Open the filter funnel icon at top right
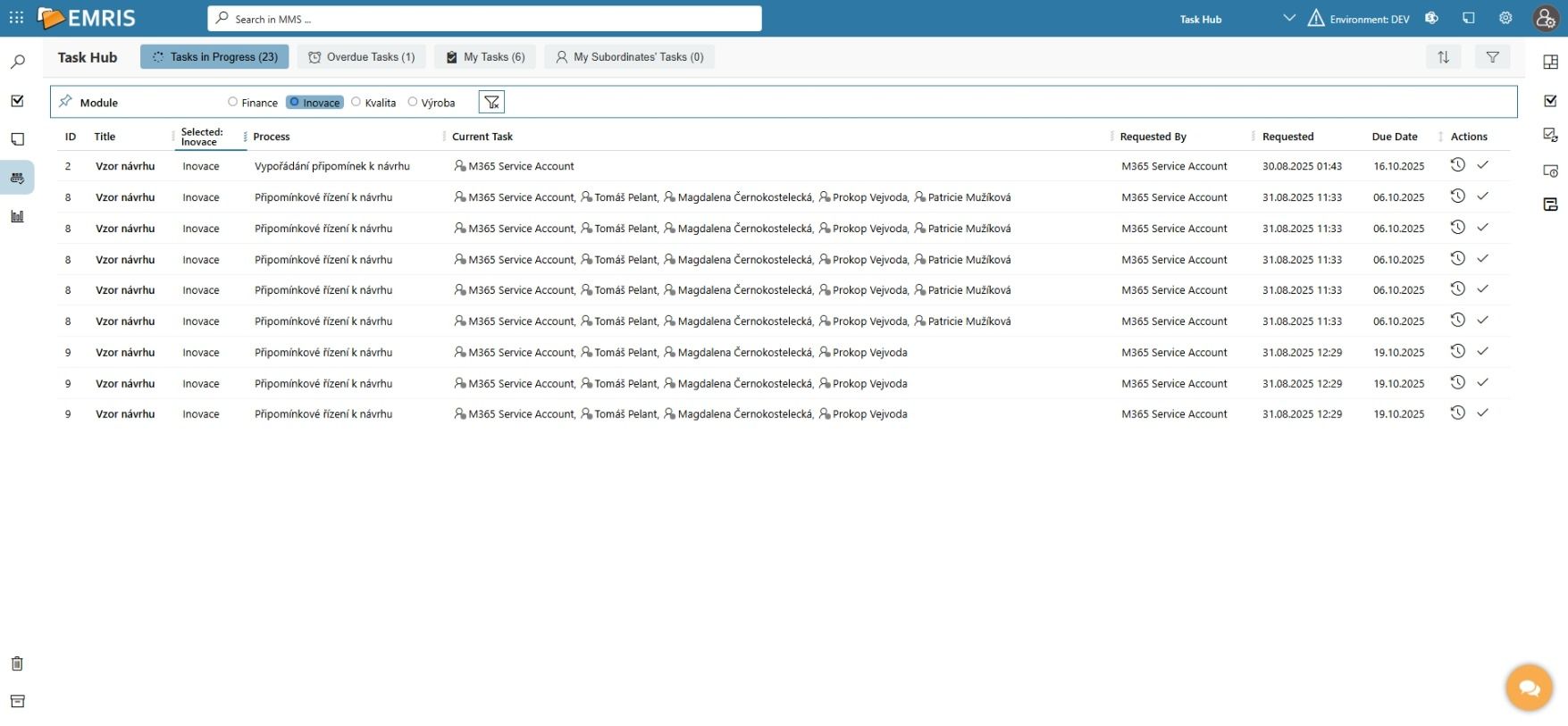Screen dimensions: 1568x726 pos(1492,57)
